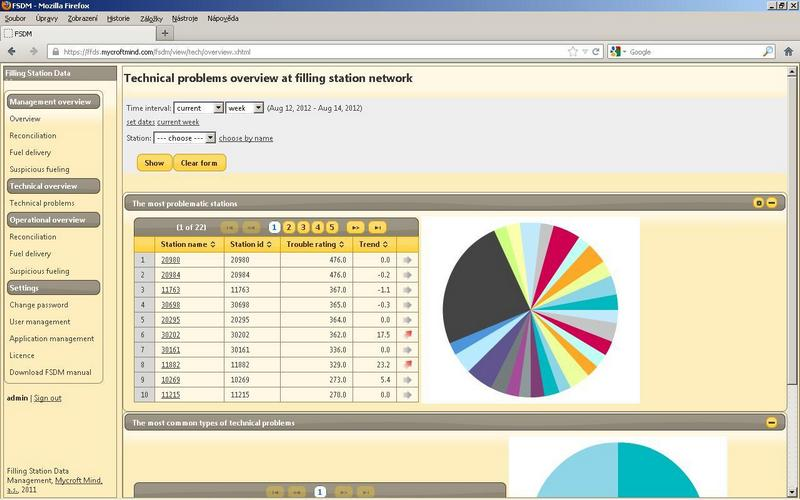Screen dimensions: 800x500
Task: Open Change password in Settings
Action: [39, 305]
